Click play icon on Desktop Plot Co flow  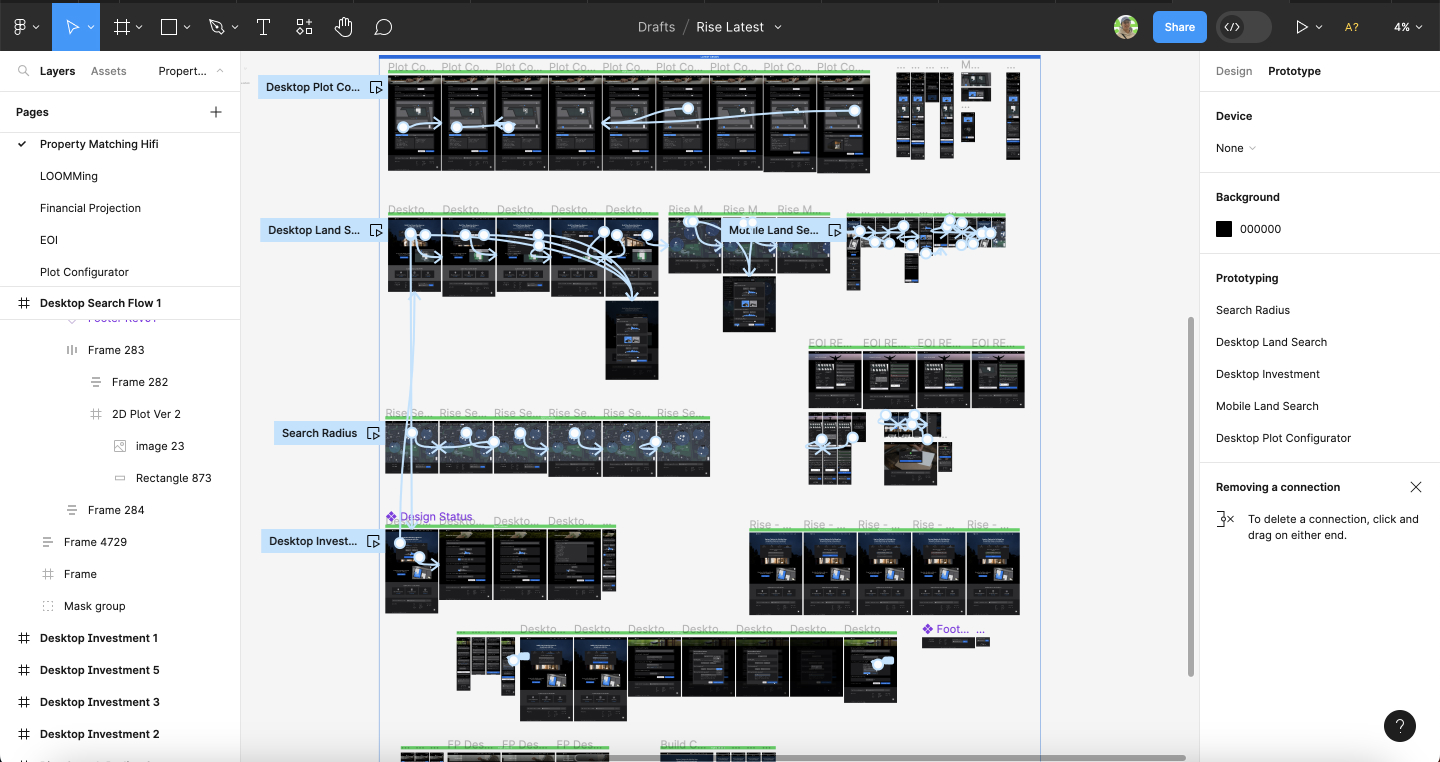click(376, 87)
